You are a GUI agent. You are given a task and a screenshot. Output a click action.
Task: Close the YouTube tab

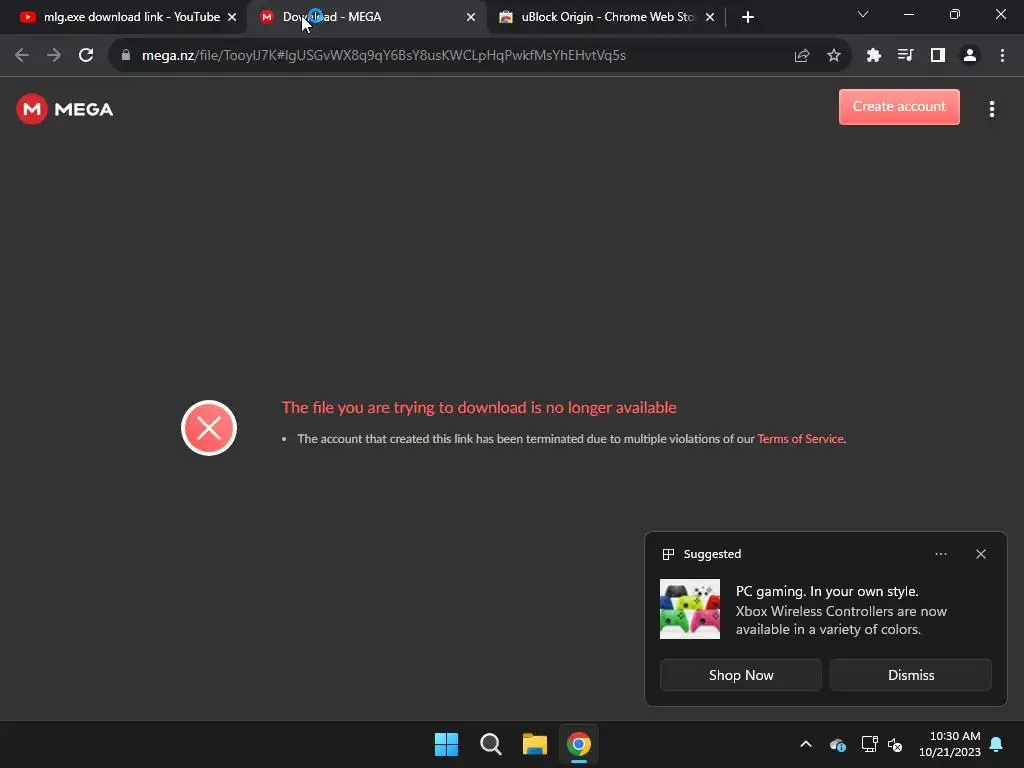coord(232,17)
